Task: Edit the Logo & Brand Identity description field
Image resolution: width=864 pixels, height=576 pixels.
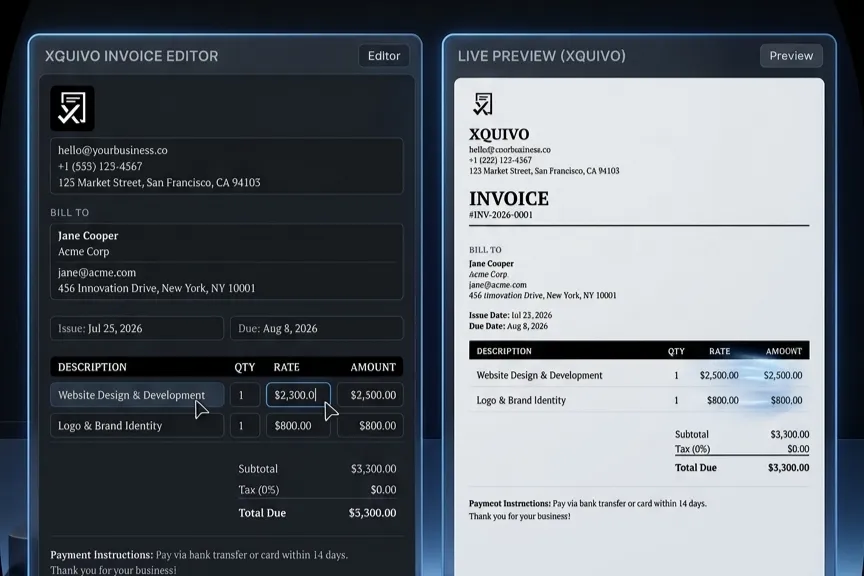Action: click(137, 426)
